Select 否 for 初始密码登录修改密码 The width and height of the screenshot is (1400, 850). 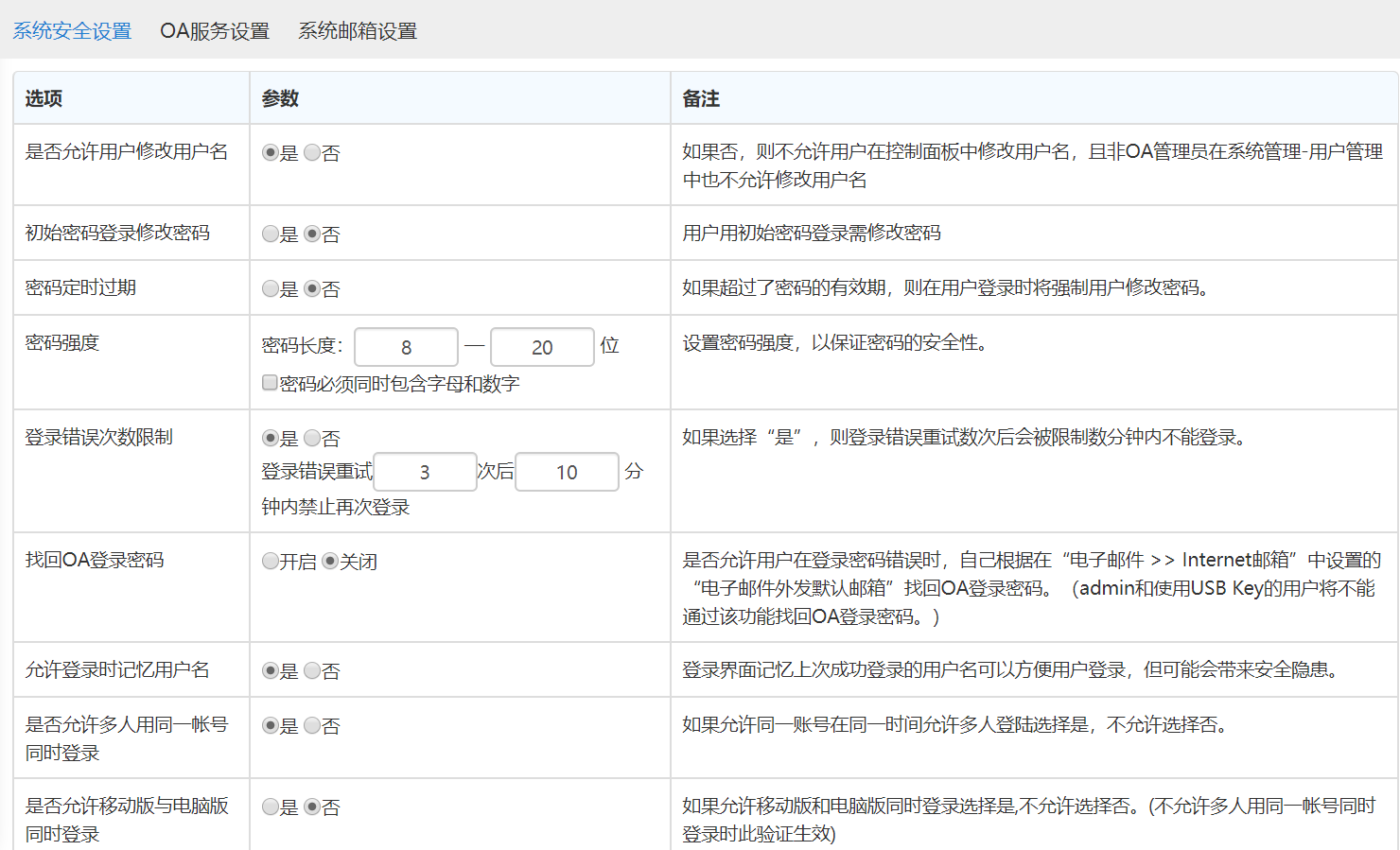pos(312,234)
